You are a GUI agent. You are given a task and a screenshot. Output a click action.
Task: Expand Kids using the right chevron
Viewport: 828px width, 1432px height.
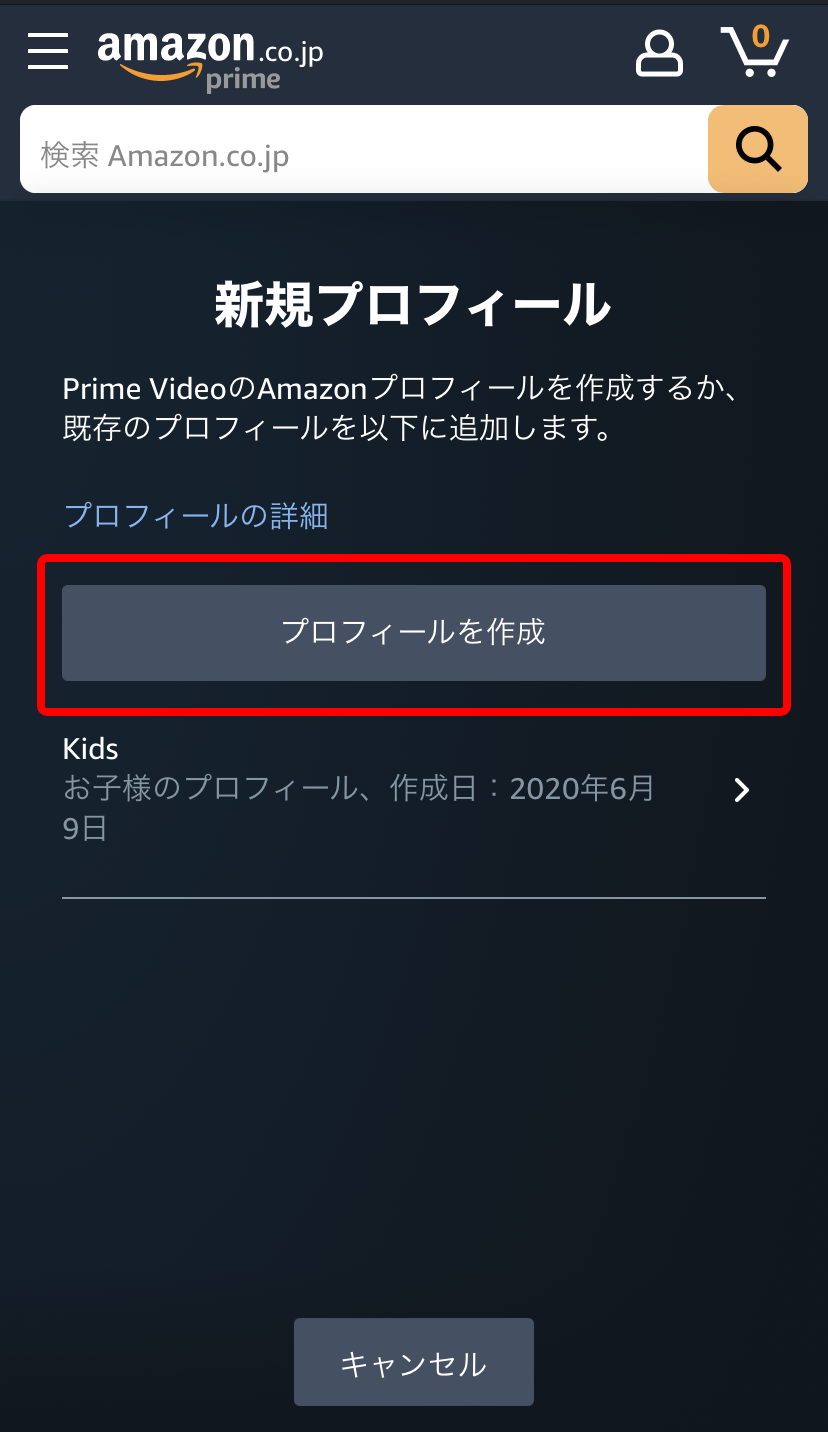pos(741,791)
